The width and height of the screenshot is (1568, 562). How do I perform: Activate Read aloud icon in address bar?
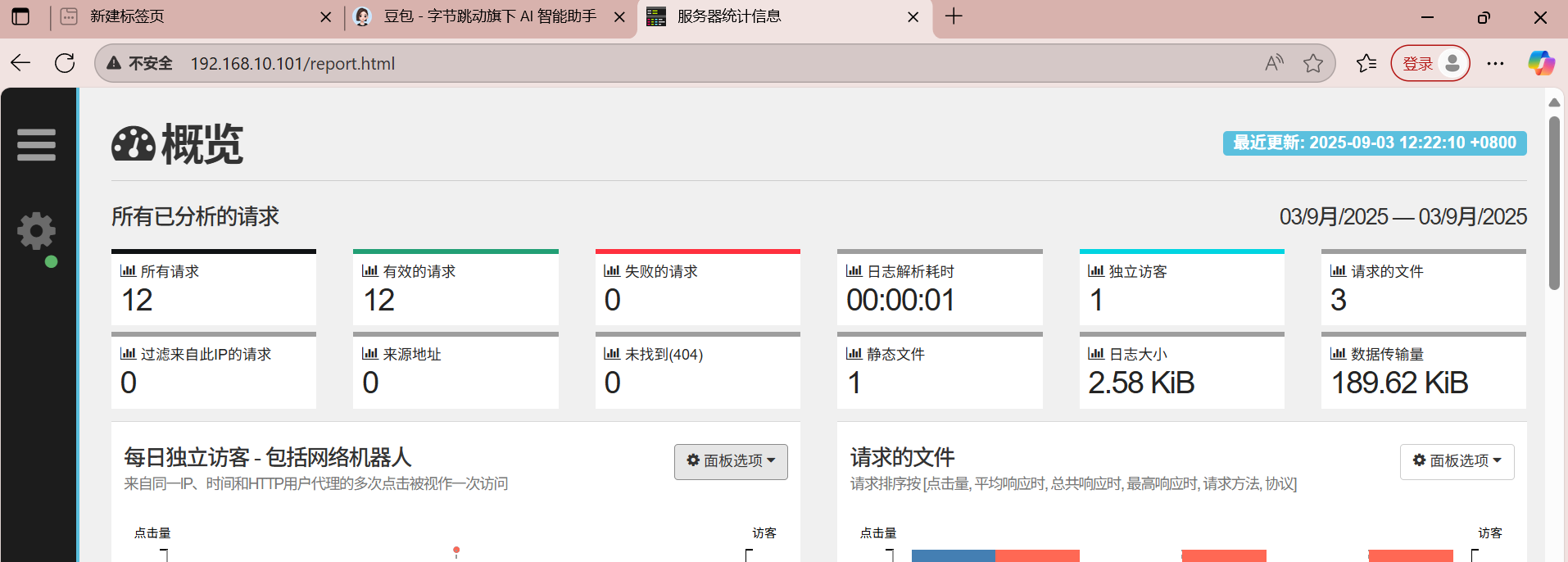click(1274, 63)
